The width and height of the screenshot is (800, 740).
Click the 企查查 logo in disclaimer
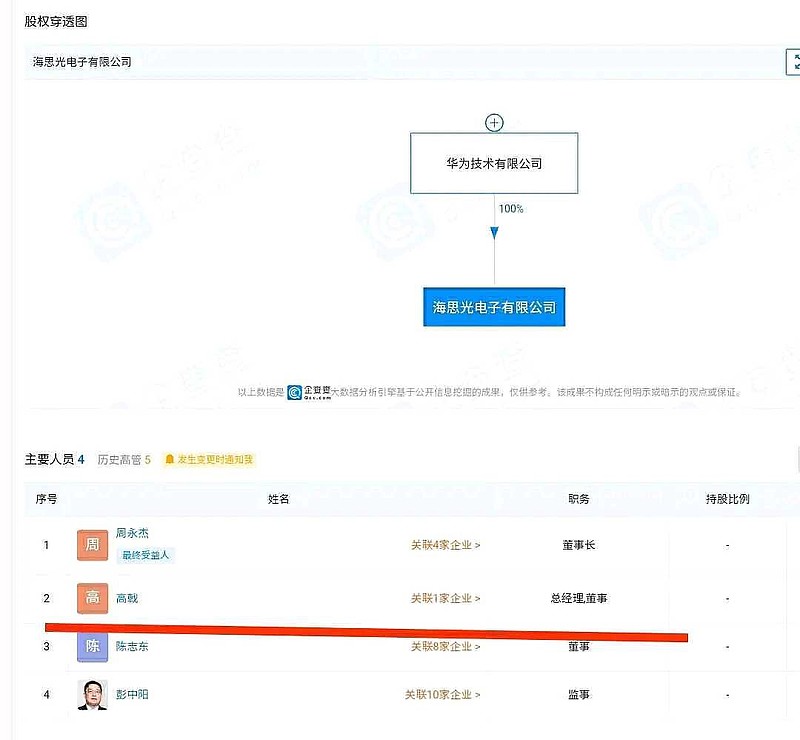(309, 392)
